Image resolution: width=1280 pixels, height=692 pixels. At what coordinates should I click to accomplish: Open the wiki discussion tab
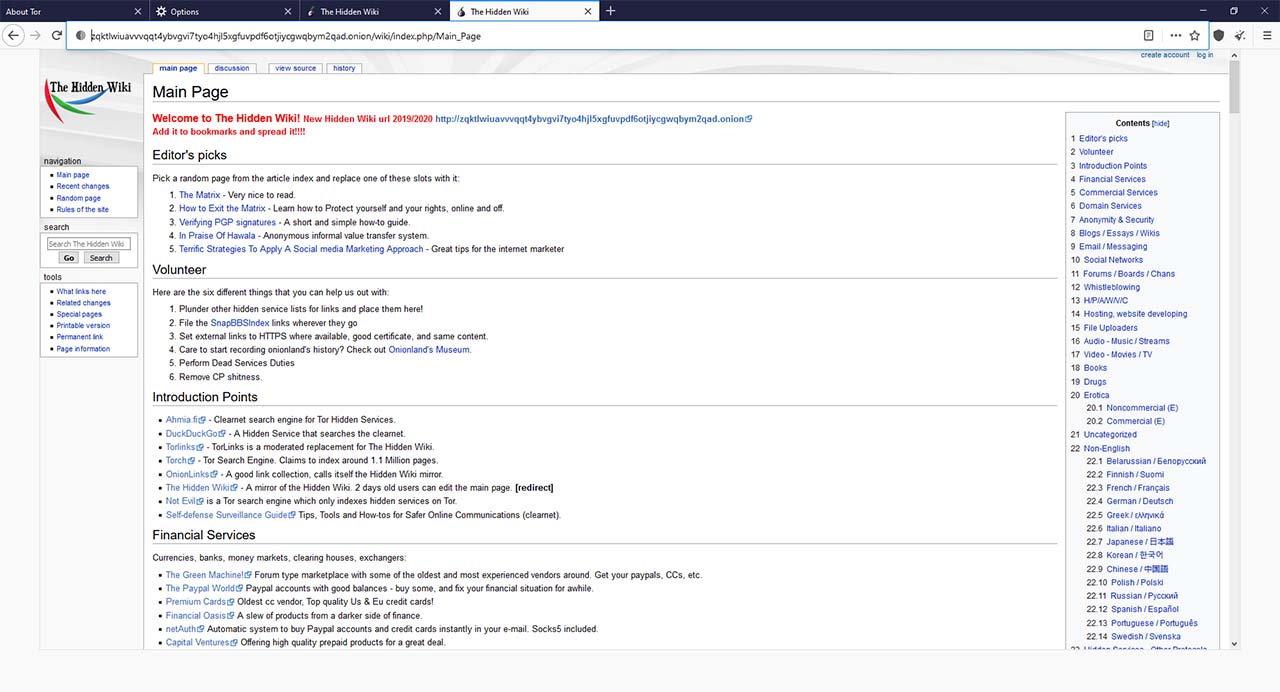pos(232,68)
